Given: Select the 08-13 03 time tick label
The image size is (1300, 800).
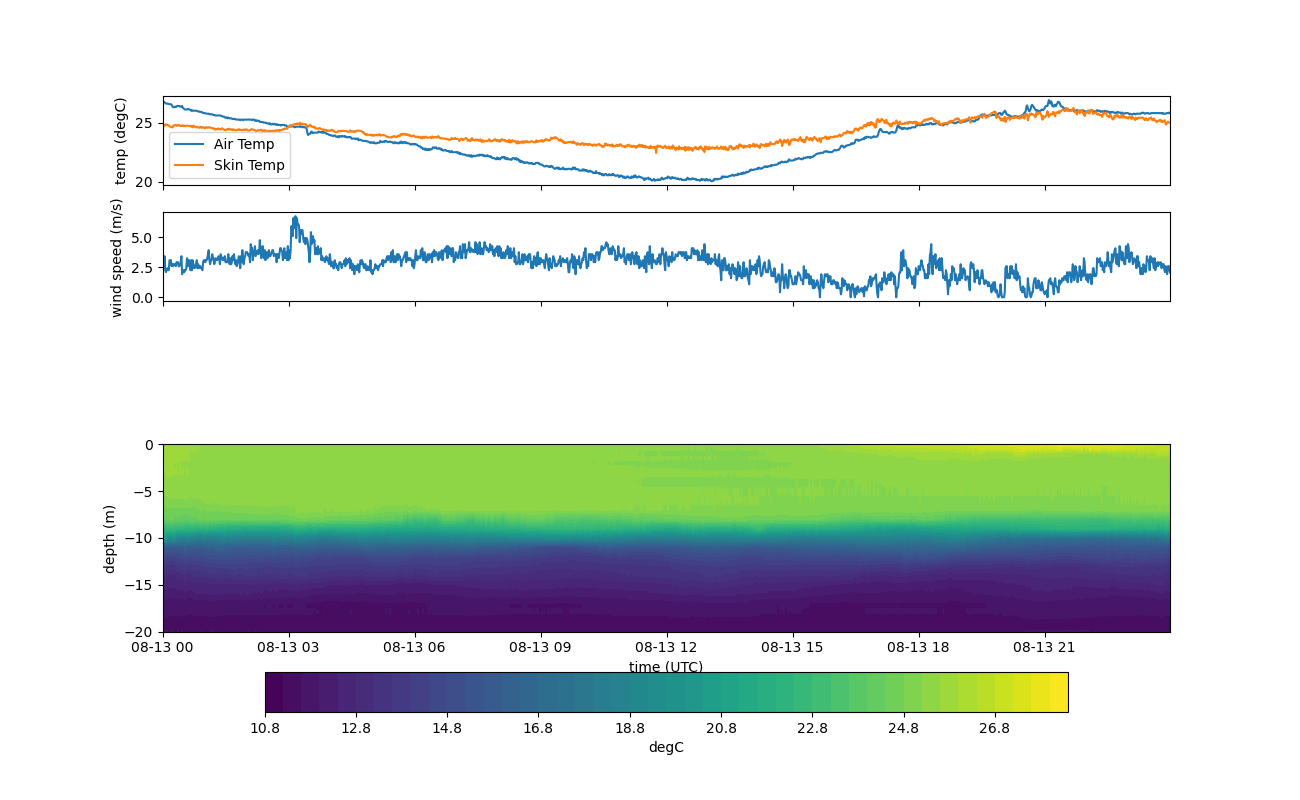Looking at the screenshot, I should click(x=289, y=647).
